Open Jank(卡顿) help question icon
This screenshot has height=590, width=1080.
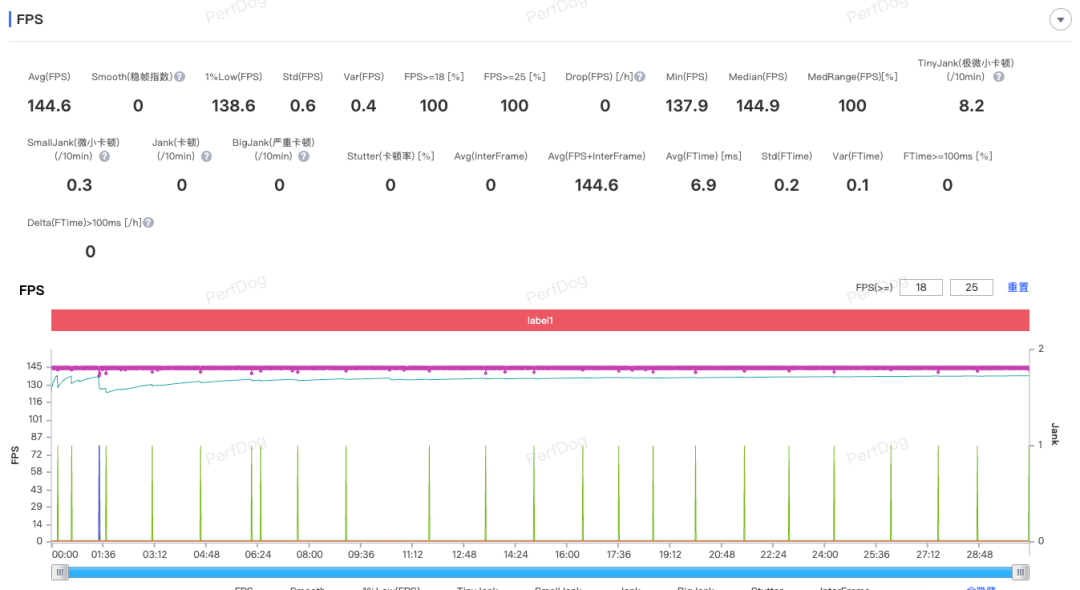(206, 156)
